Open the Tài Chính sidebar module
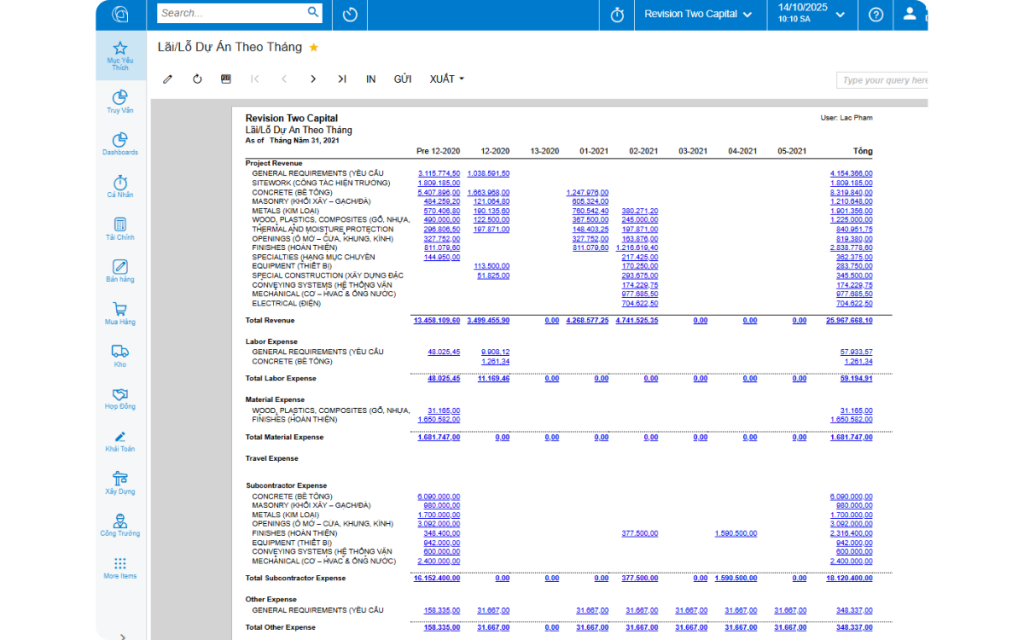 120,228
